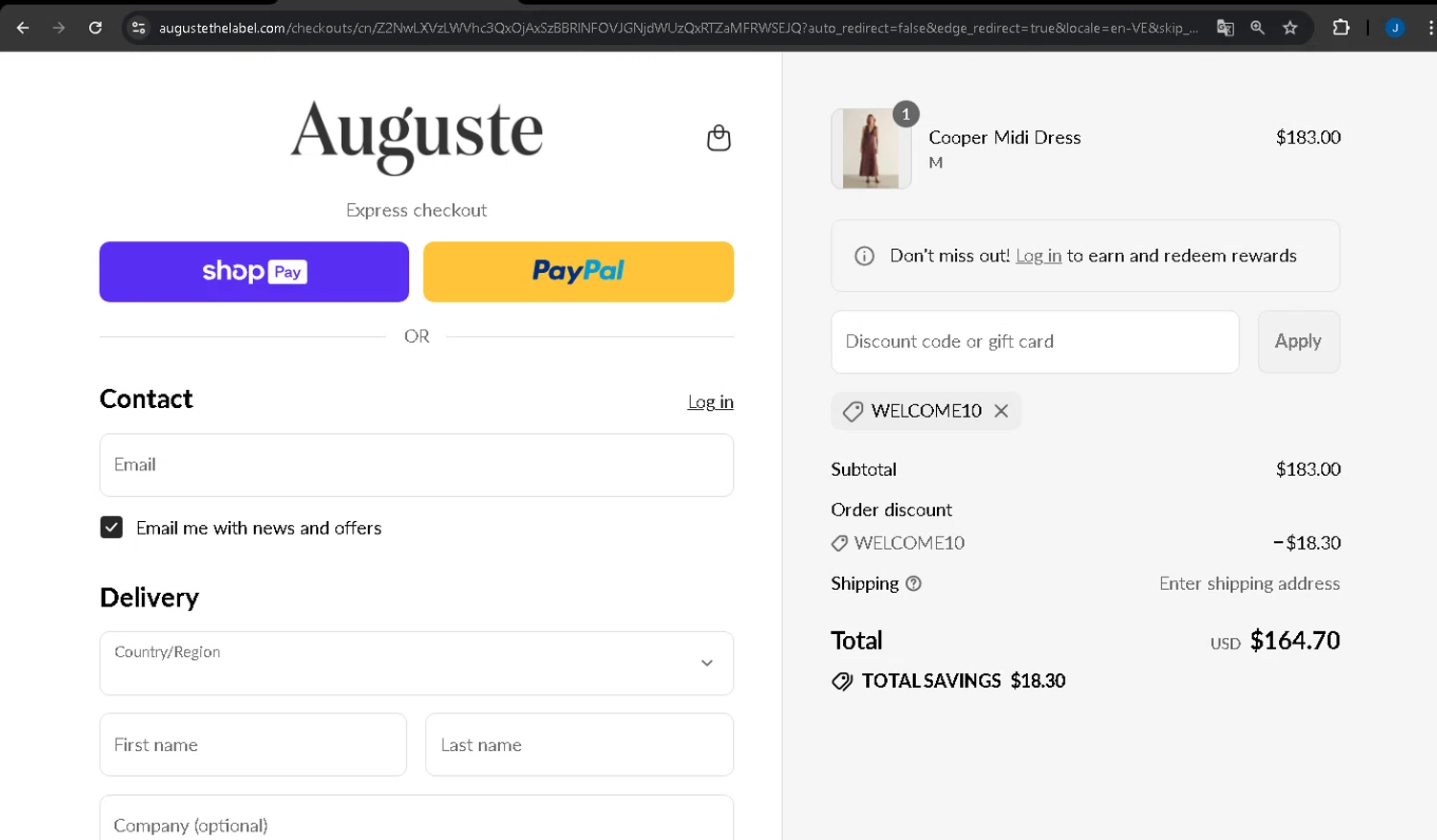The height and width of the screenshot is (840, 1437).
Task: Click the Apply discount button
Action: pyautogui.click(x=1298, y=342)
